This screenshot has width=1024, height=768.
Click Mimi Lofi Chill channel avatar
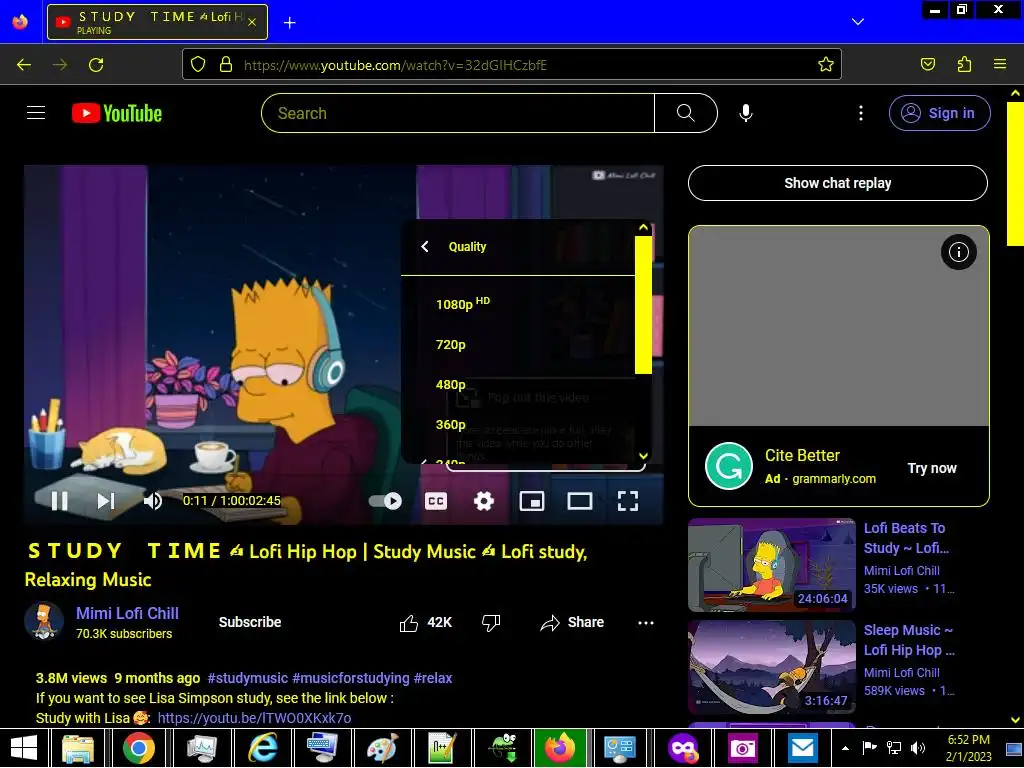point(44,621)
